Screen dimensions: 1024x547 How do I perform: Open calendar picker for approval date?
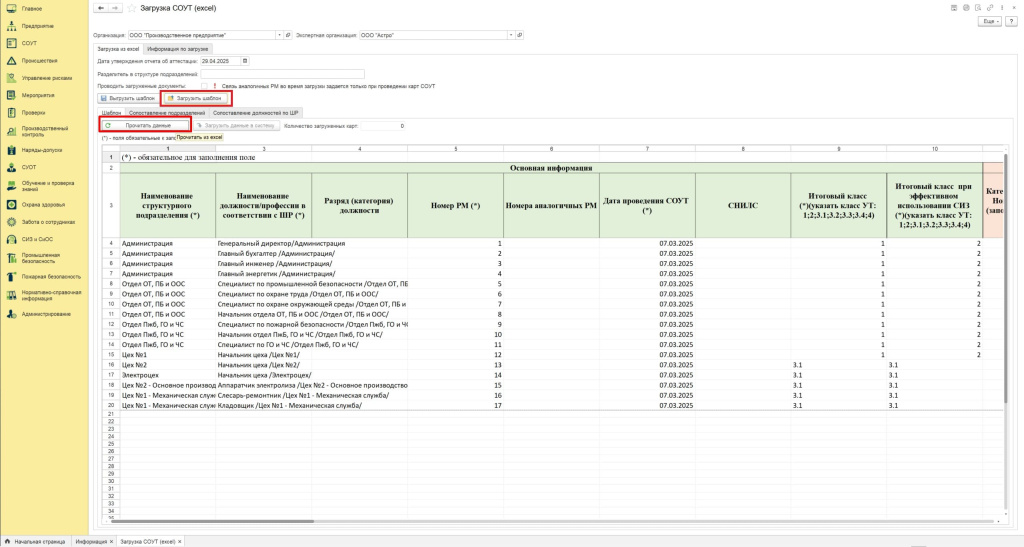pos(245,61)
